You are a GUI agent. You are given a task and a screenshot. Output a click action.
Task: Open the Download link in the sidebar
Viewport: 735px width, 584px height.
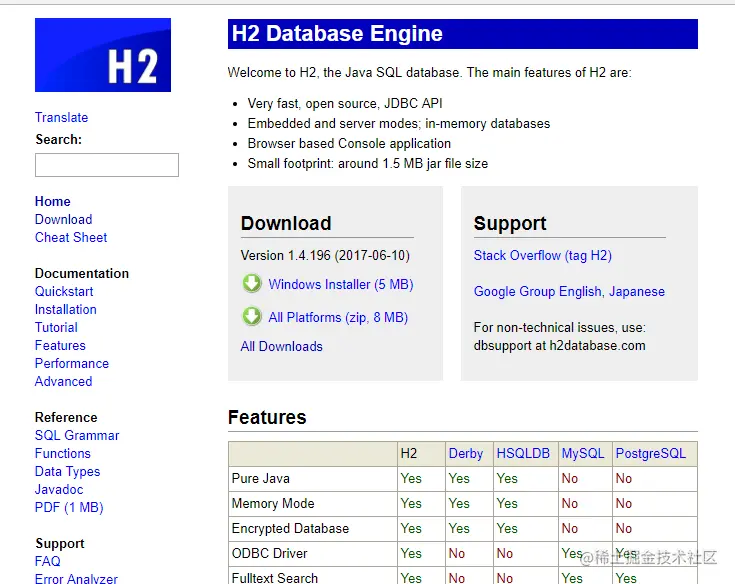[63, 219]
